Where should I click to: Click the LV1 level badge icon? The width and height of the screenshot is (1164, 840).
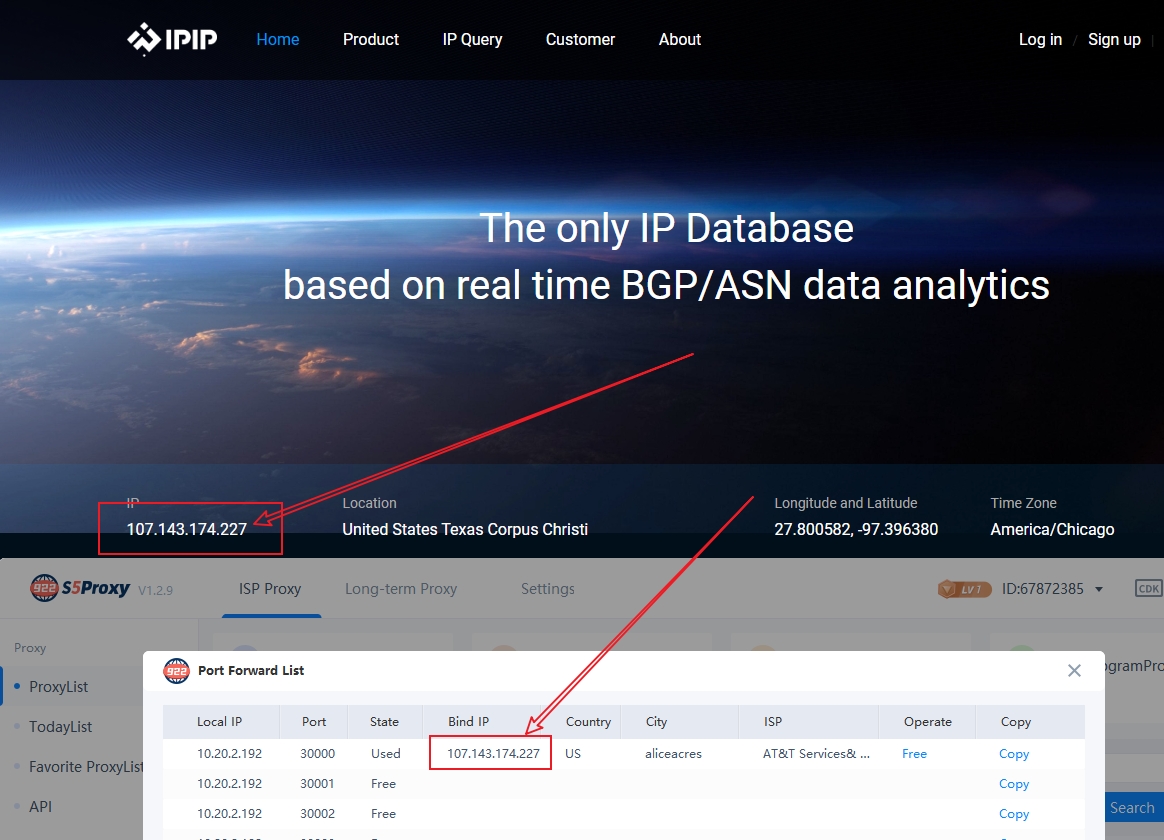[964, 589]
